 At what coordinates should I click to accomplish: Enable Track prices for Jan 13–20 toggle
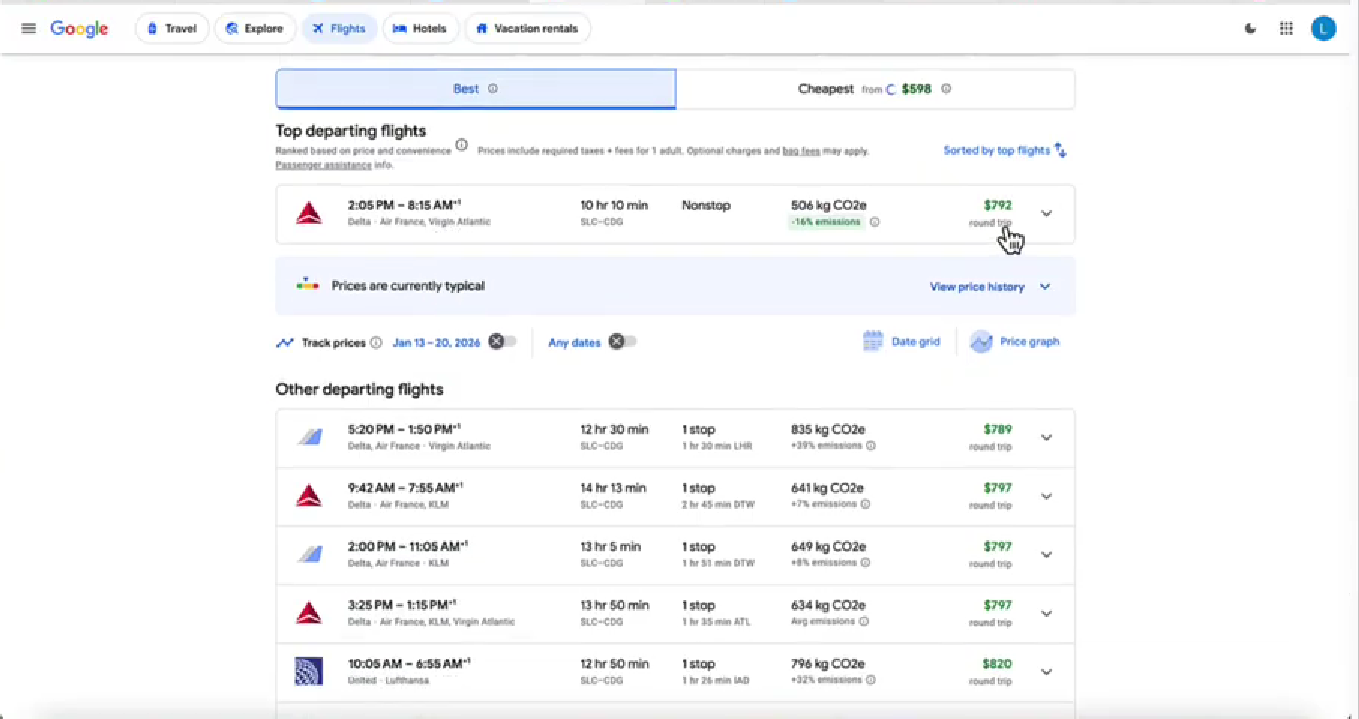(x=503, y=342)
